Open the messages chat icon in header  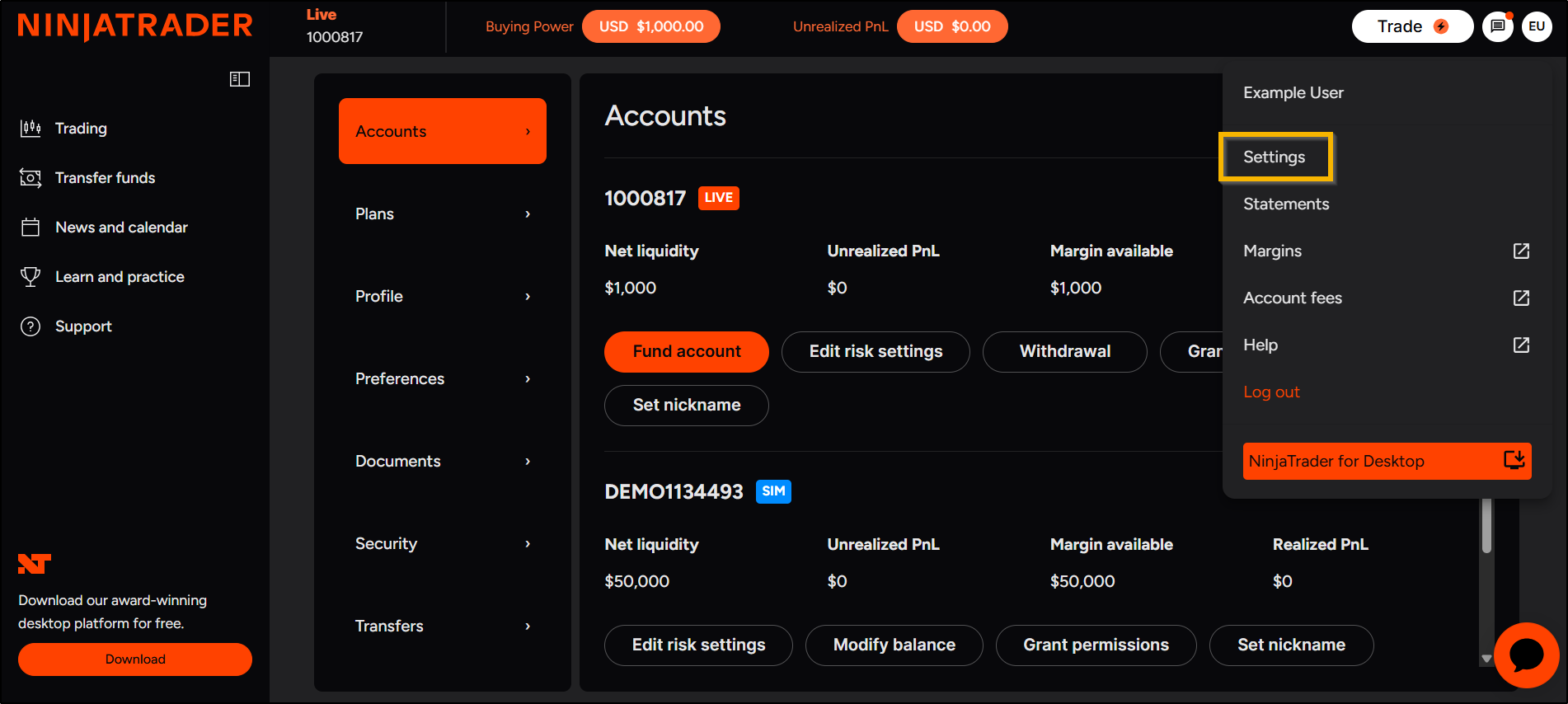1498,26
